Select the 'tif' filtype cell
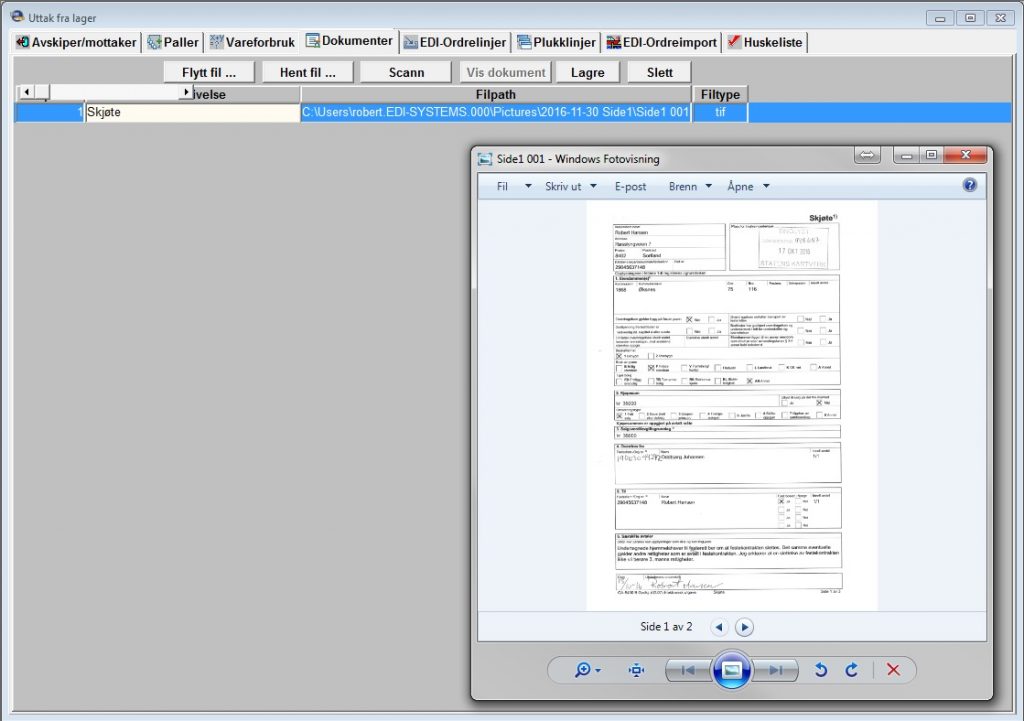The width and height of the screenshot is (1024, 721). pos(720,112)
